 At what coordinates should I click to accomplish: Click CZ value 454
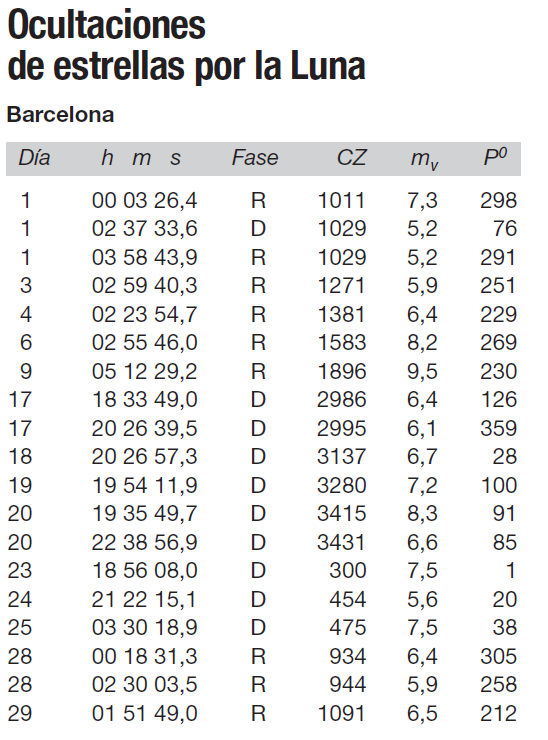click(x=347, y=600)
